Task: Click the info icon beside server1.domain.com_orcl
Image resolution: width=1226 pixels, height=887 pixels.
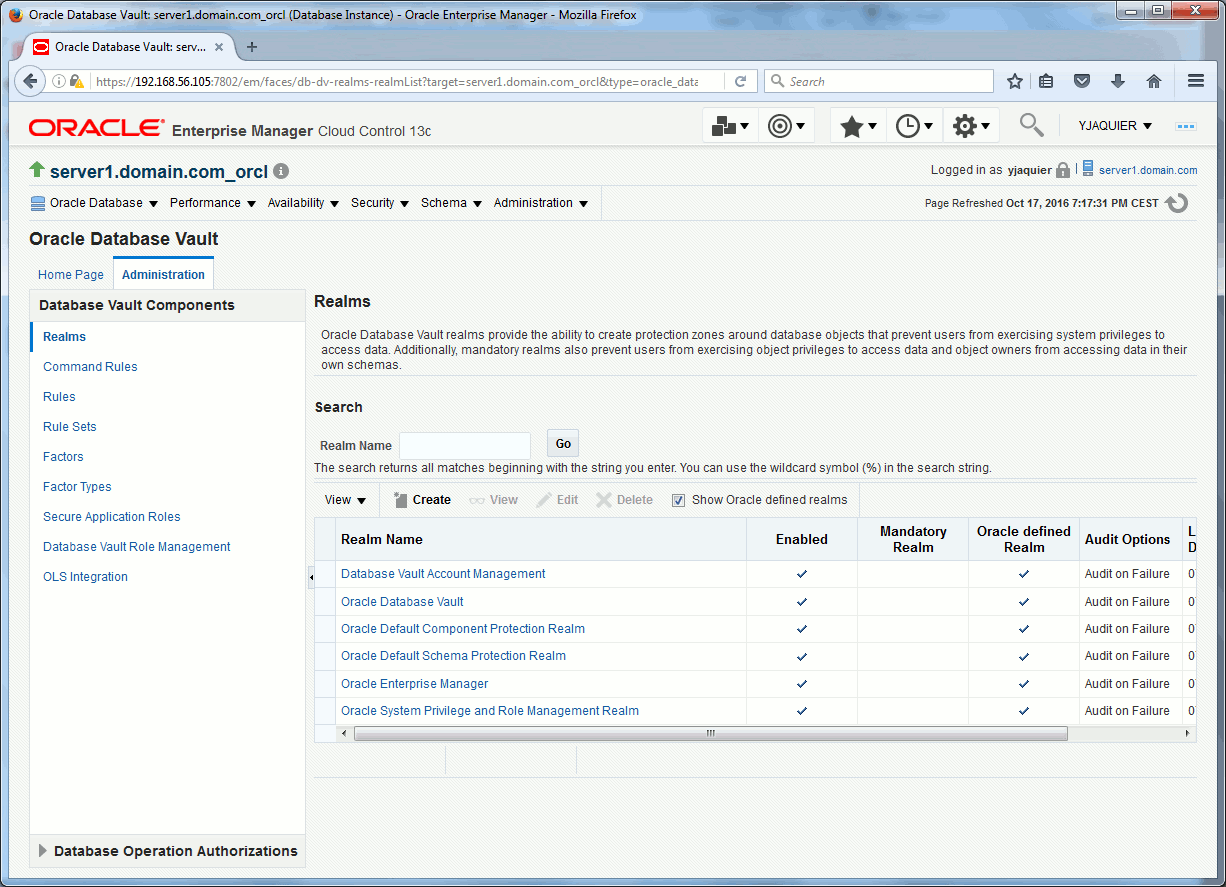Action: [280, 171]
